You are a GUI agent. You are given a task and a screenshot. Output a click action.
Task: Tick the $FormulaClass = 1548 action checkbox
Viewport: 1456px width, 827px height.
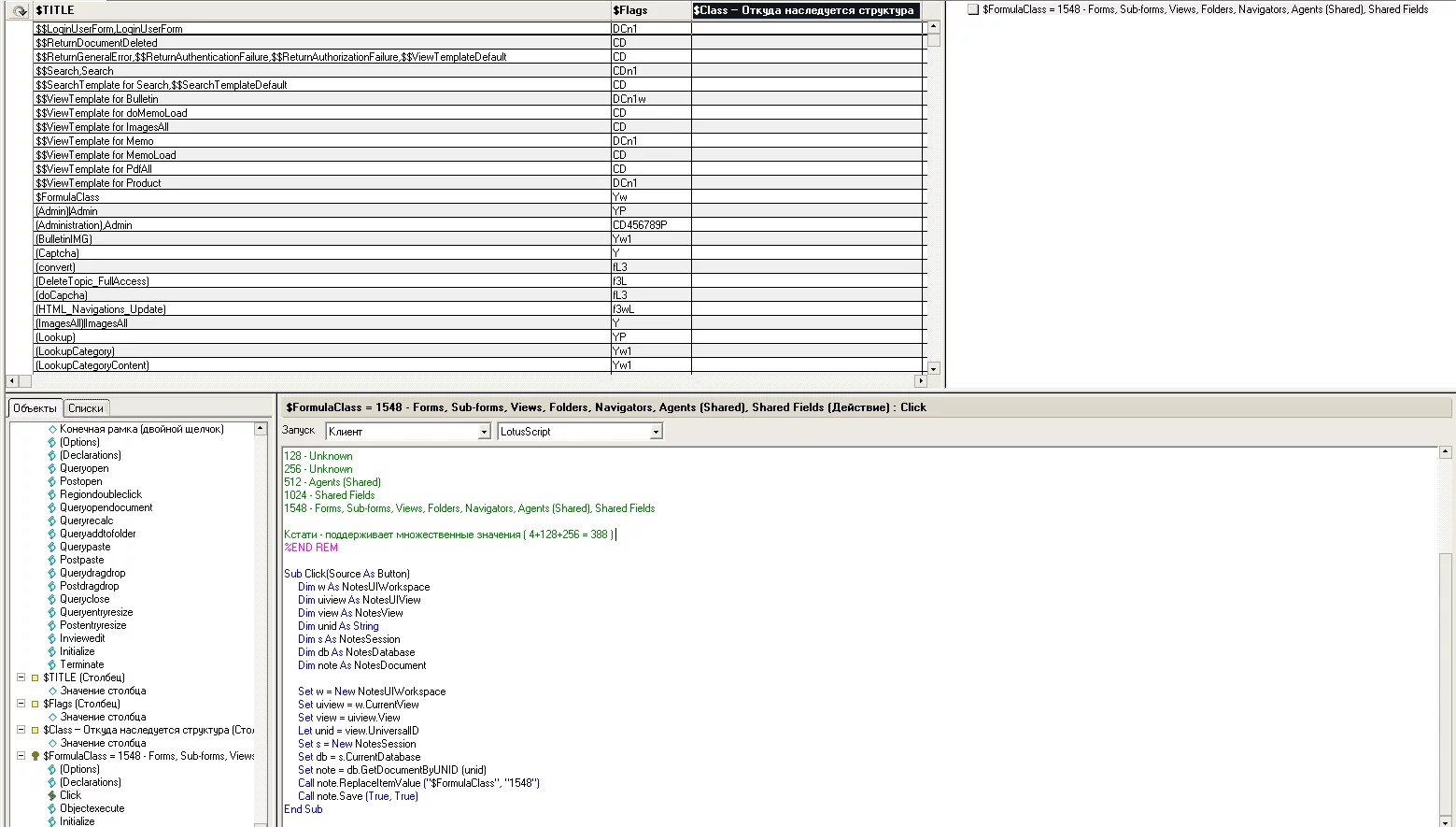(973, 9)
